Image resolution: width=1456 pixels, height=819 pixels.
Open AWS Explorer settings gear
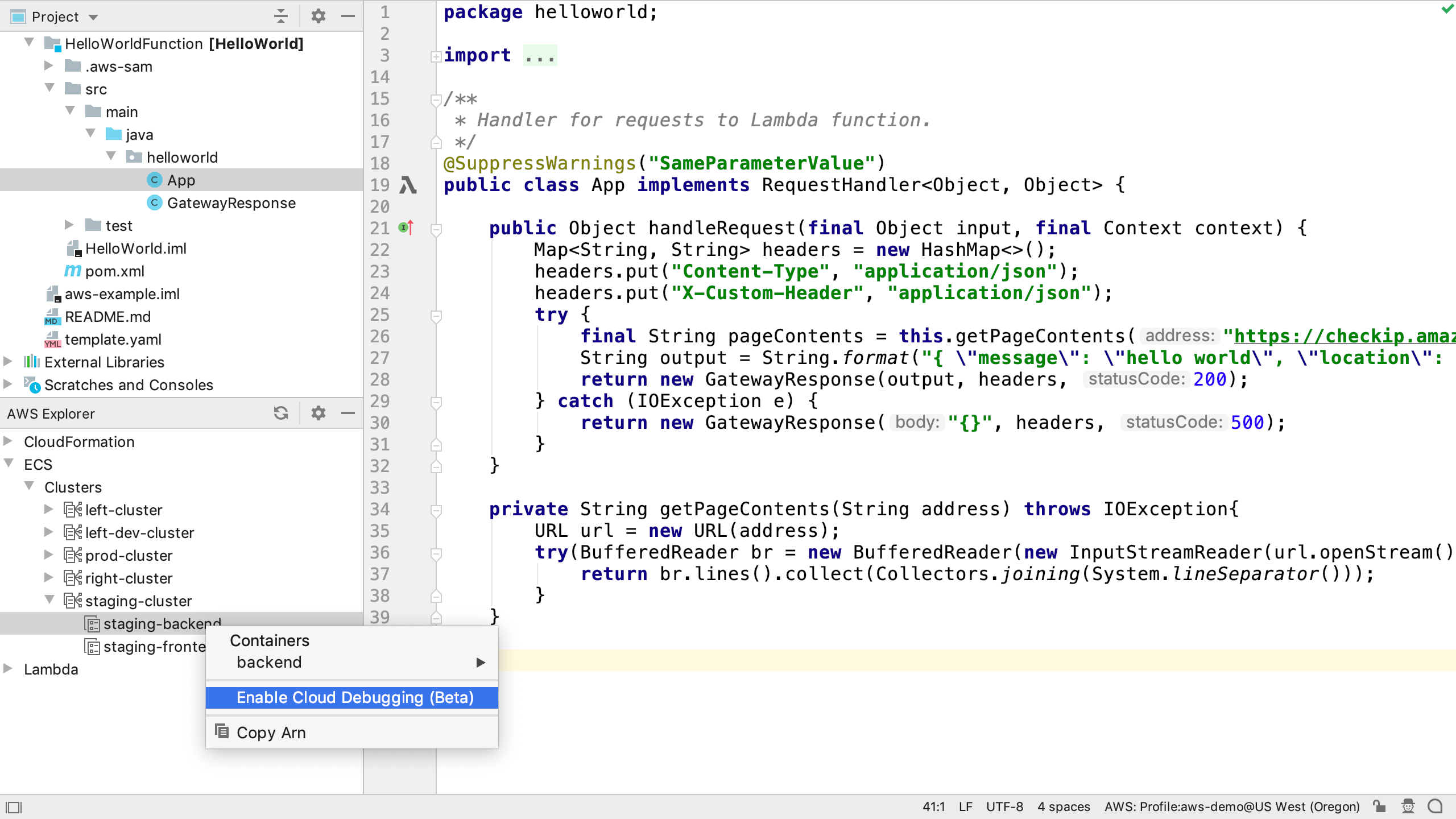pos(318,413)
